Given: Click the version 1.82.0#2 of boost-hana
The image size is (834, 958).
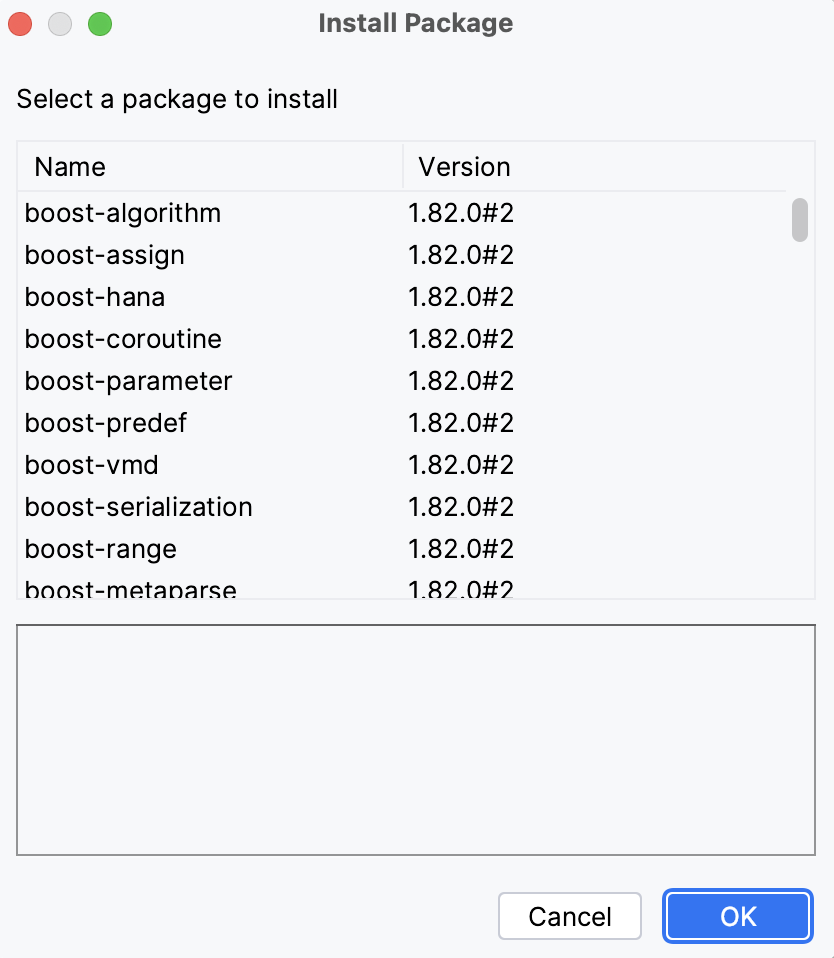Looking at the screenshot, I should 461,297.
